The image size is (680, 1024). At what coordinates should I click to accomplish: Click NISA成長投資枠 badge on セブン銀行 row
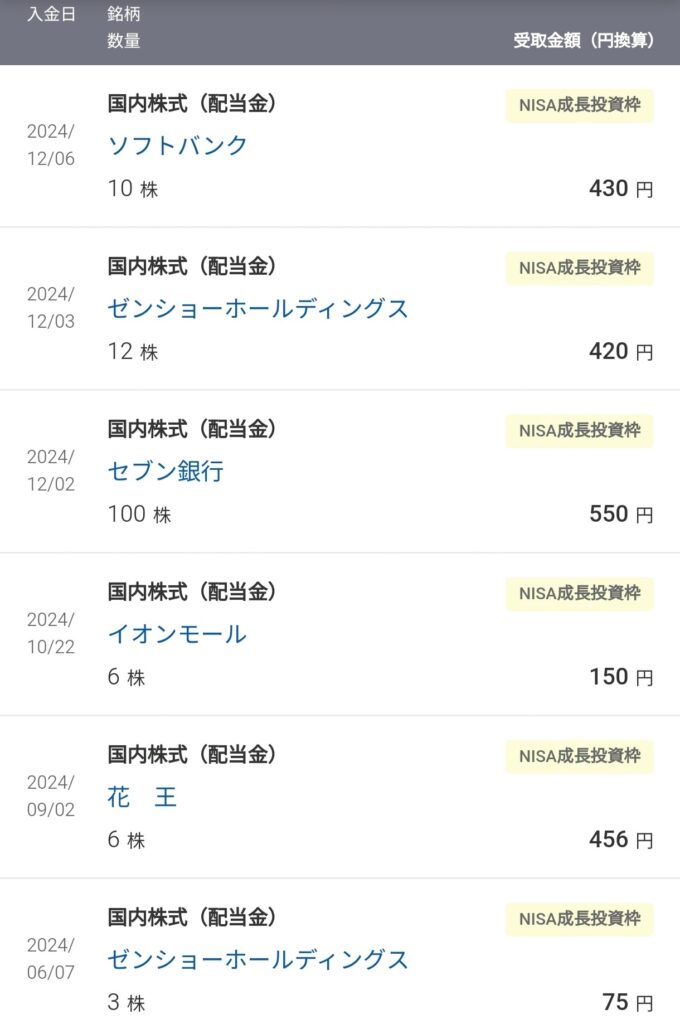coord(579,430)
